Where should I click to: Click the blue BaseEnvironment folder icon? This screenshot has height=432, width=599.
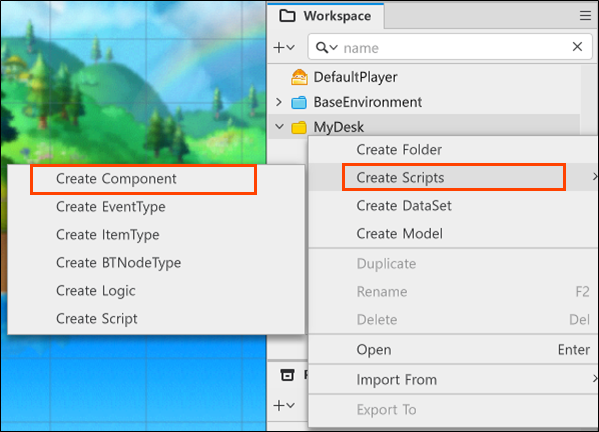299,102
